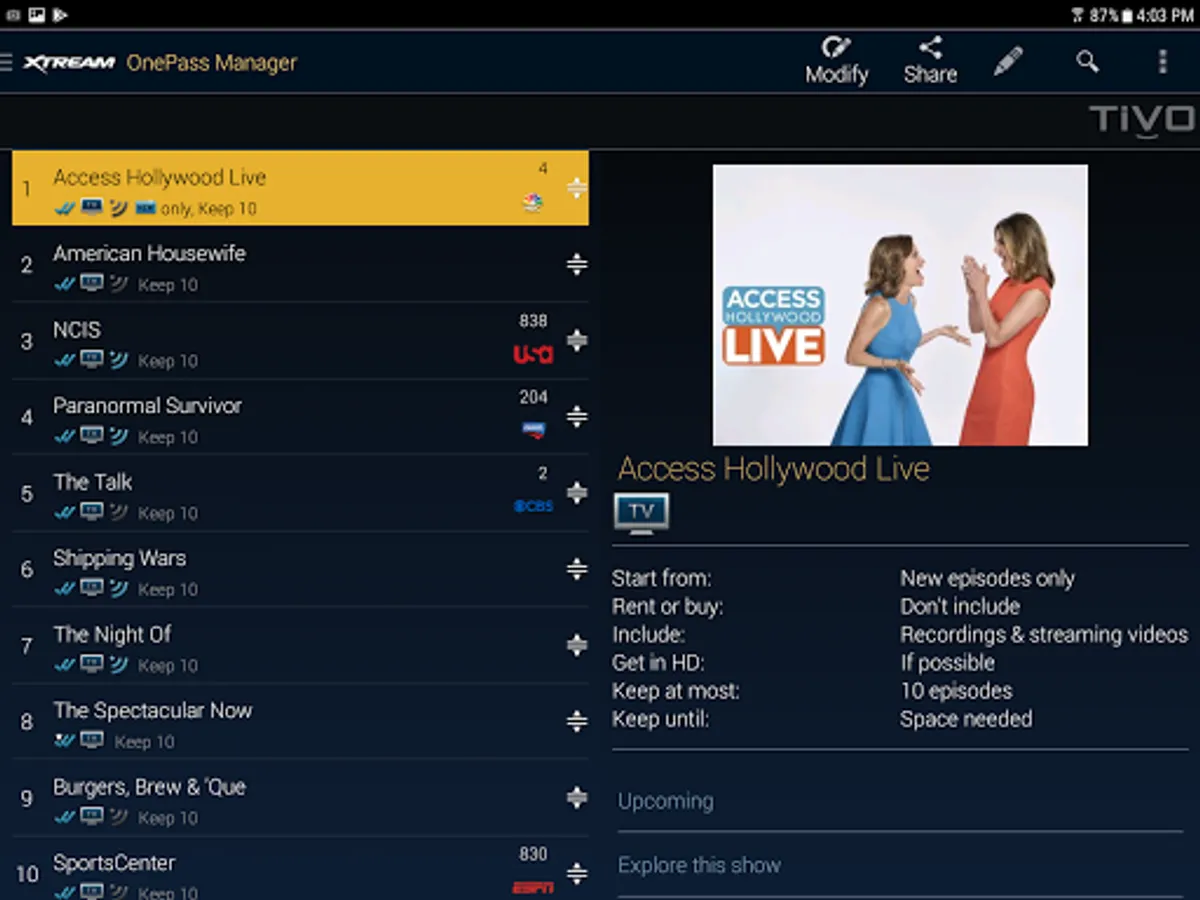This screenshot has width=1200, height=900.
Task: Select The Night Of entry
Action: tap(300, 645)
